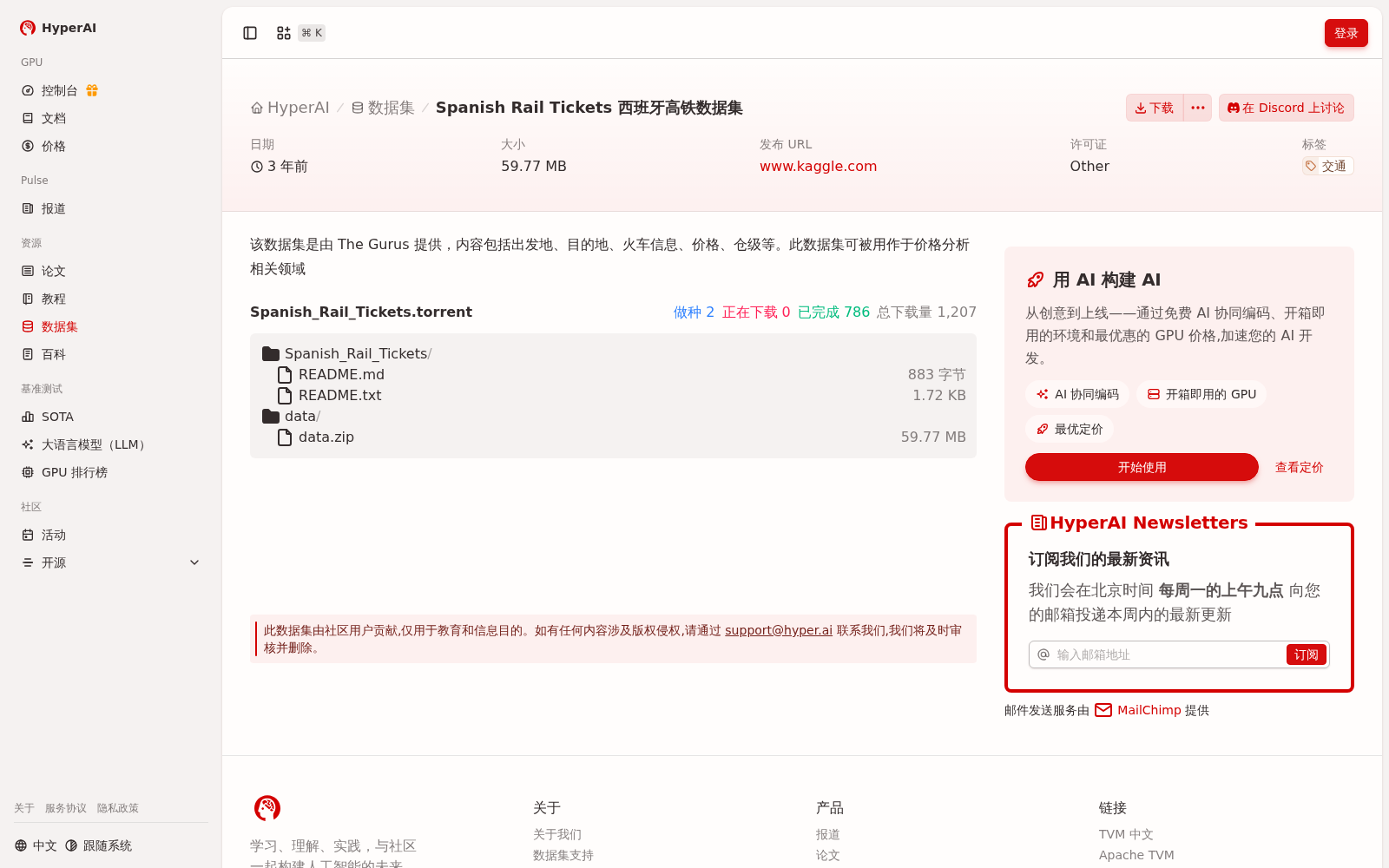This screenshot has width=1389, height=868.
Task: Click 在 Discord 上讨论 button
Action: click(1286, 108)
